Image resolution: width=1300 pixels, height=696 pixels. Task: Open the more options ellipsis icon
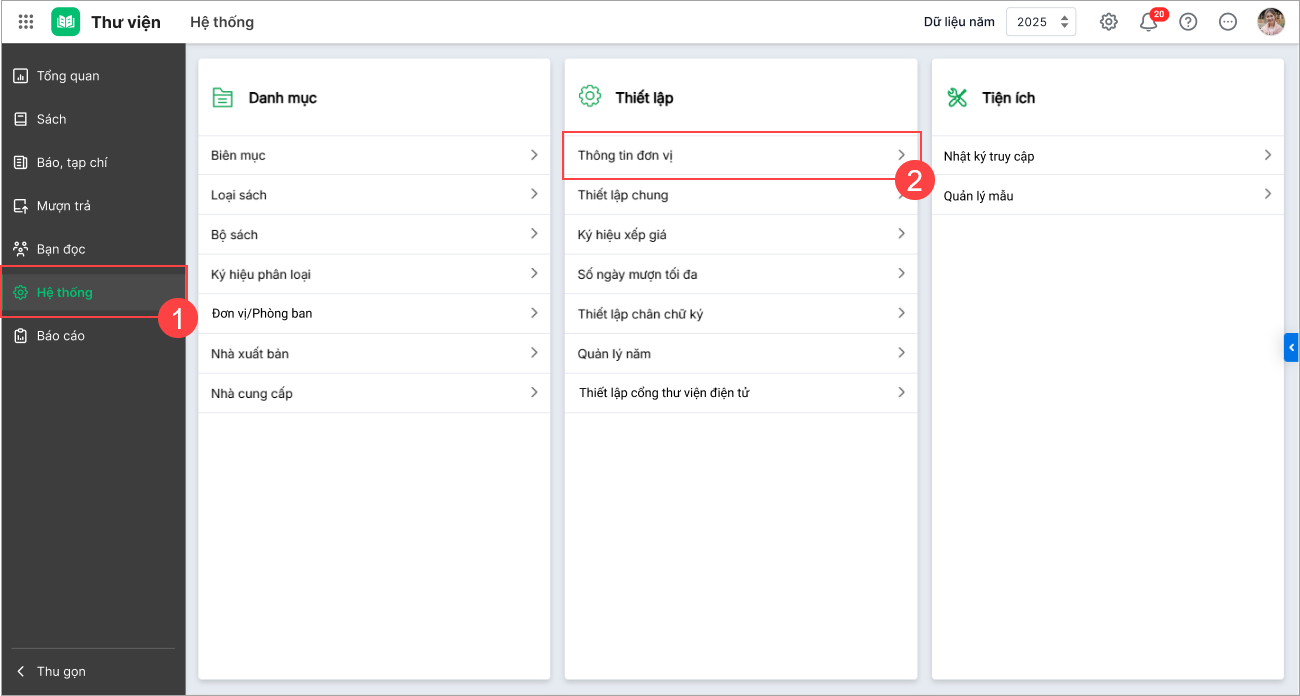1228,22
